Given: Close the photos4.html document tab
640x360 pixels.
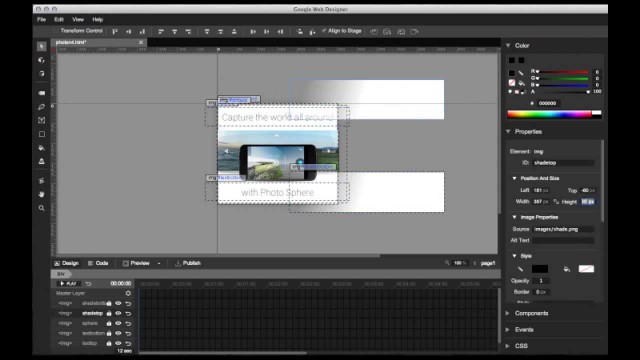Looking at the screenshot, I should (141, 42).
